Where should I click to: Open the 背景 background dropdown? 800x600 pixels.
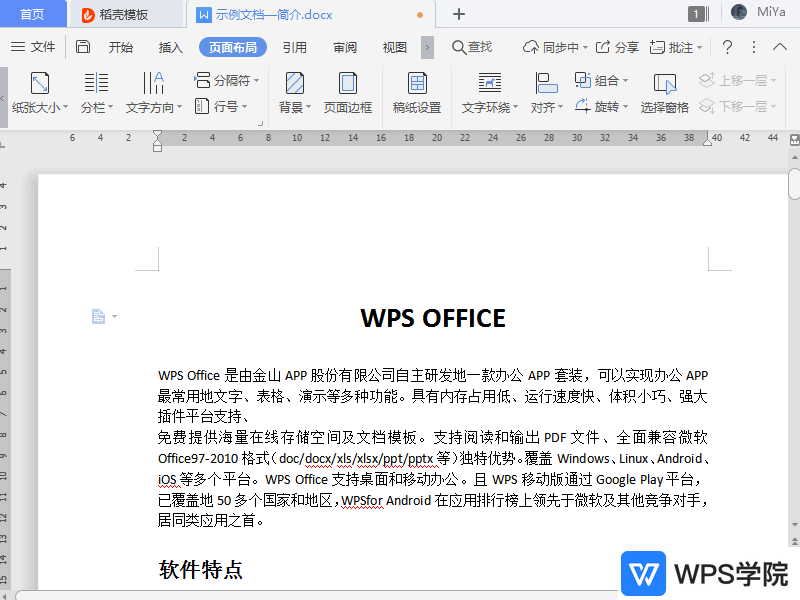coord(292,95)
